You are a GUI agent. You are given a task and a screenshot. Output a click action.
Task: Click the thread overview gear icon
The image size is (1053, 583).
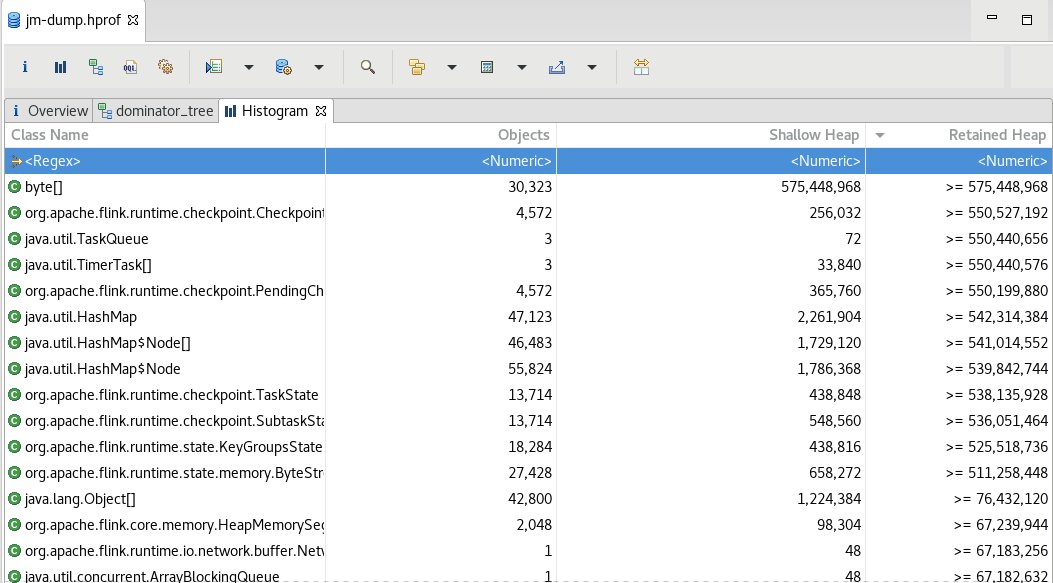tap(166, 67)
